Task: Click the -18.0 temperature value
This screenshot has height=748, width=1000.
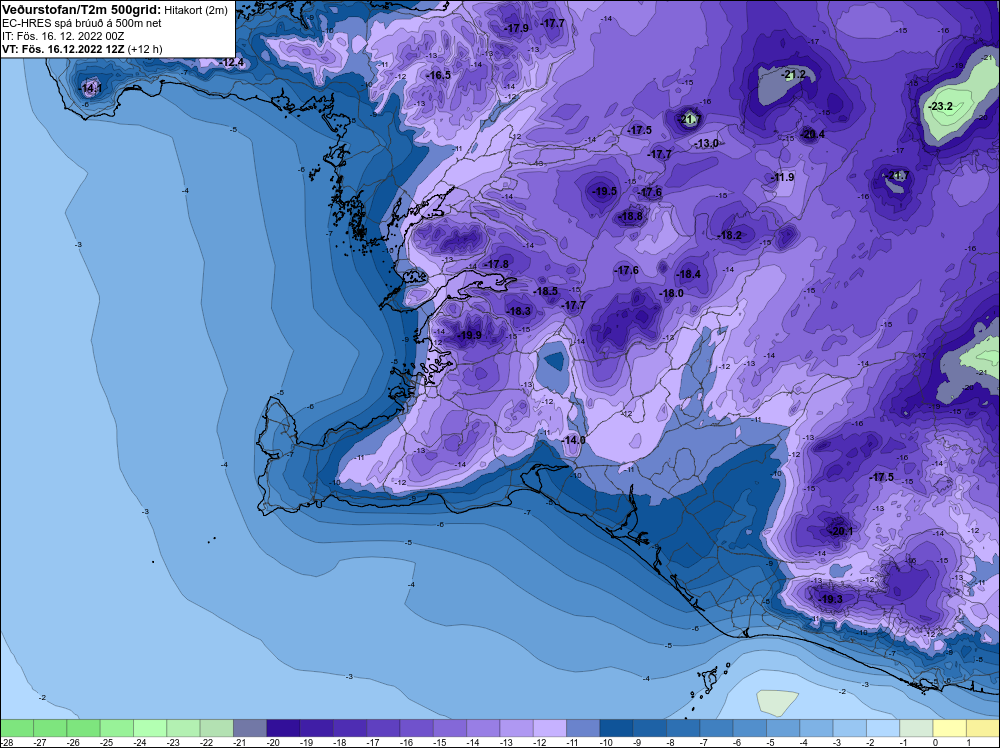Action: pyautogui.click(x=672, y=293)
